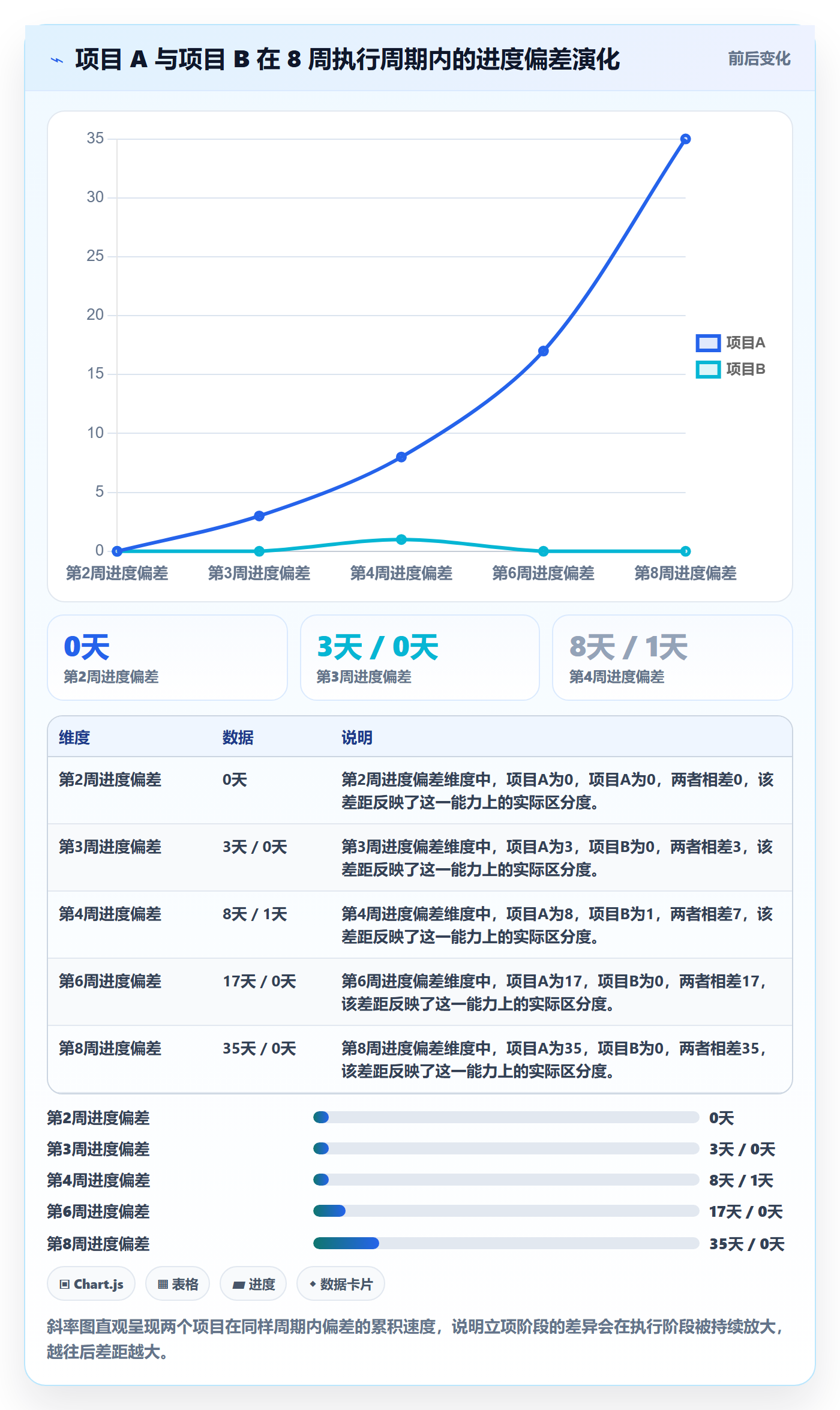The image size is (840, 1410).
Task: Toggle the 项目B legend swatch
Action: point(708,369)
